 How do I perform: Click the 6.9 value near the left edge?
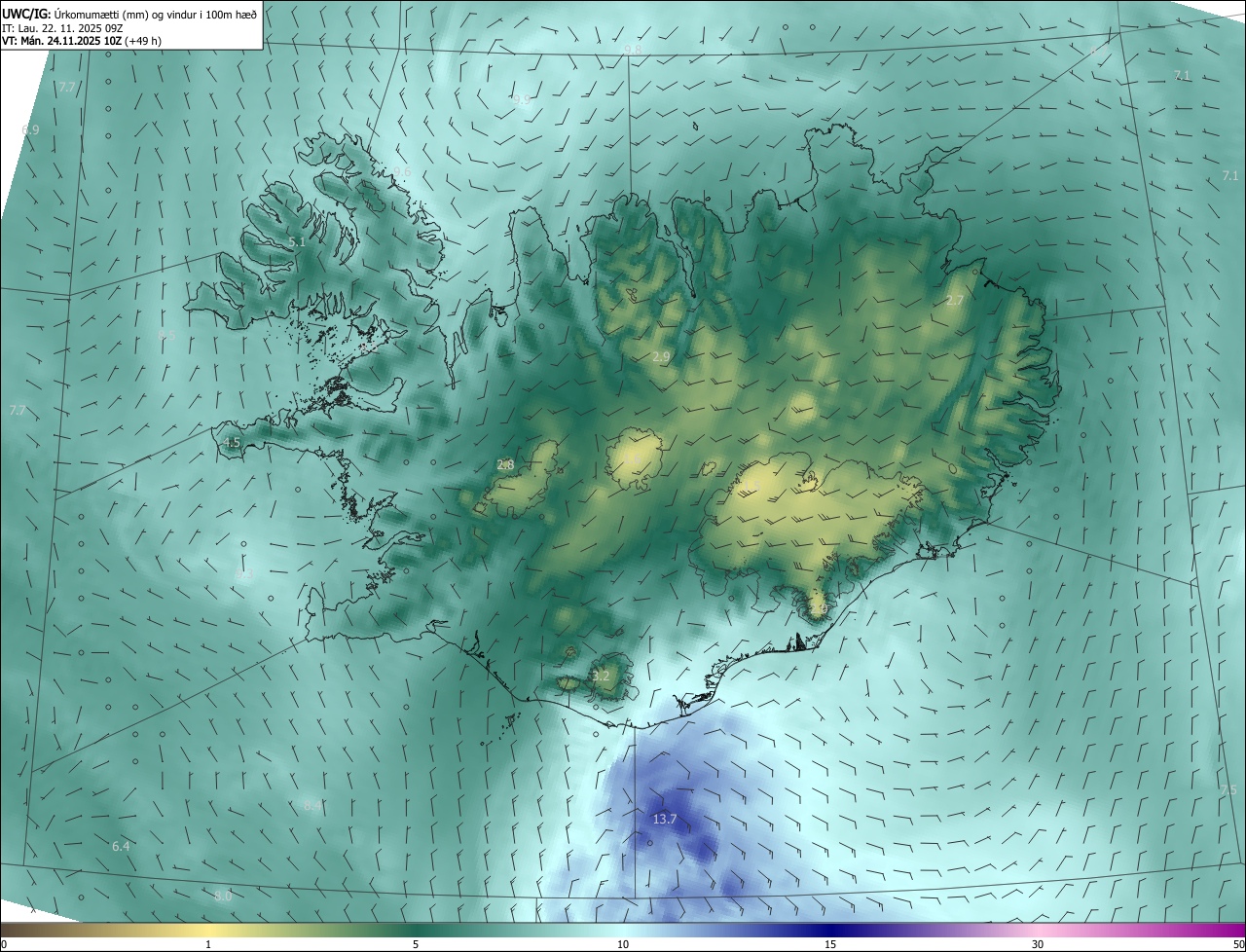point(30,129)
